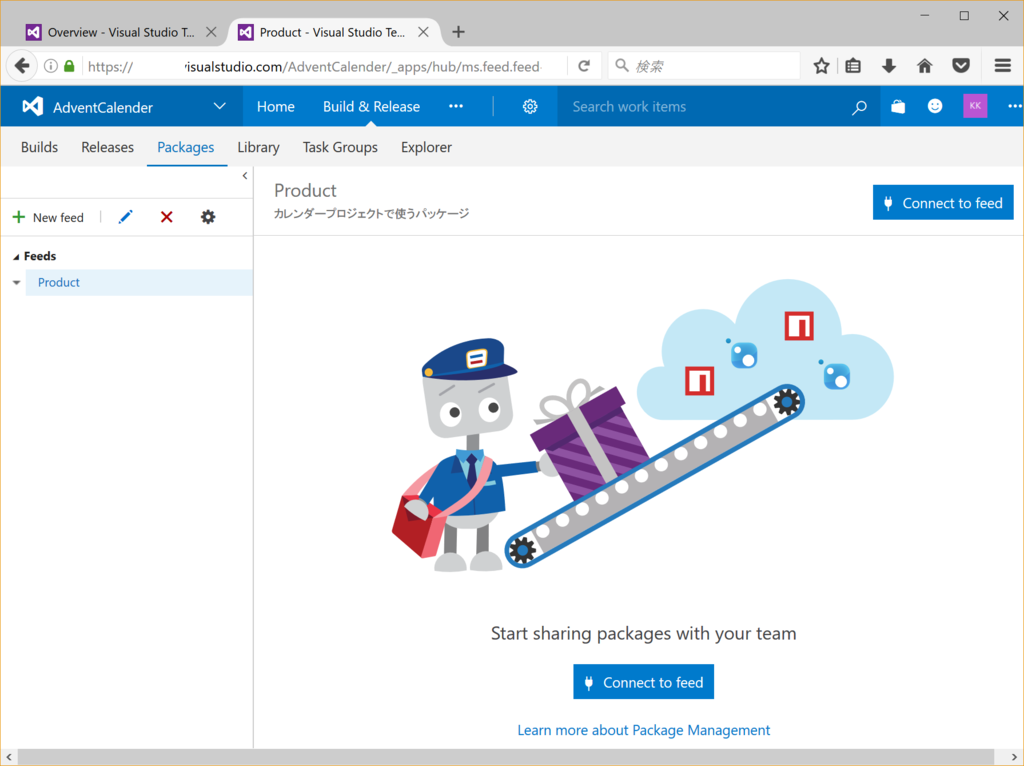Click the Pocket save icon
This screenshot has width=1024, height=766.
[x=961, y=66]
